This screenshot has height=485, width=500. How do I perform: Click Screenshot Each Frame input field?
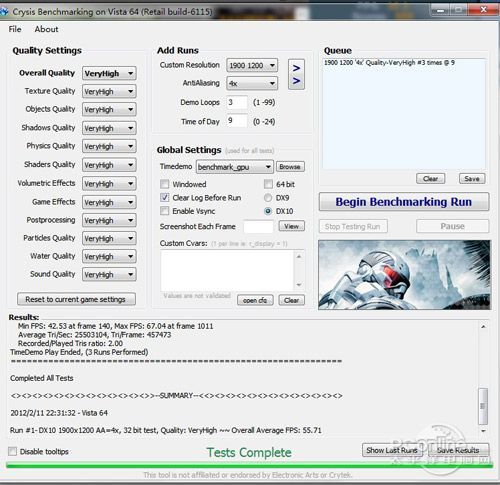pyautogui.click(x=258, y=226)
